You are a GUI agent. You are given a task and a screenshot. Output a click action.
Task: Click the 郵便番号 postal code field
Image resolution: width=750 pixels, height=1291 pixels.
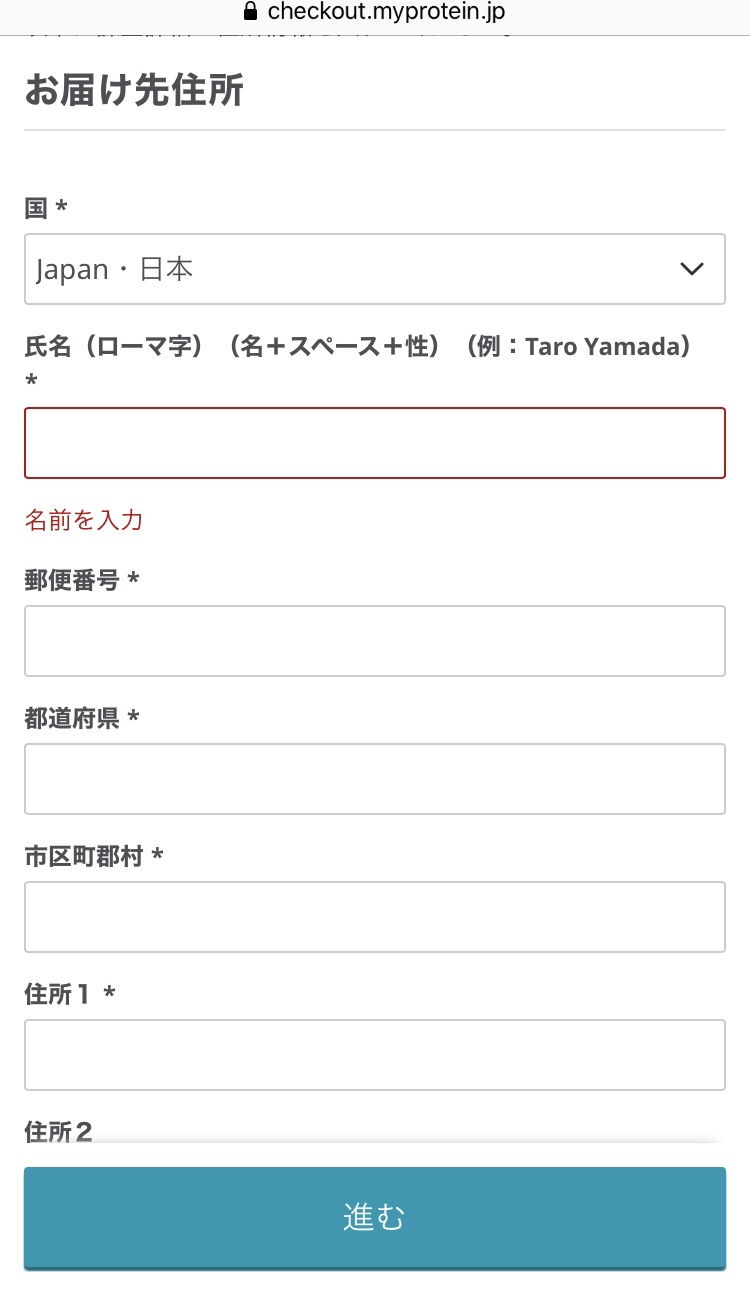click(374, 641)
